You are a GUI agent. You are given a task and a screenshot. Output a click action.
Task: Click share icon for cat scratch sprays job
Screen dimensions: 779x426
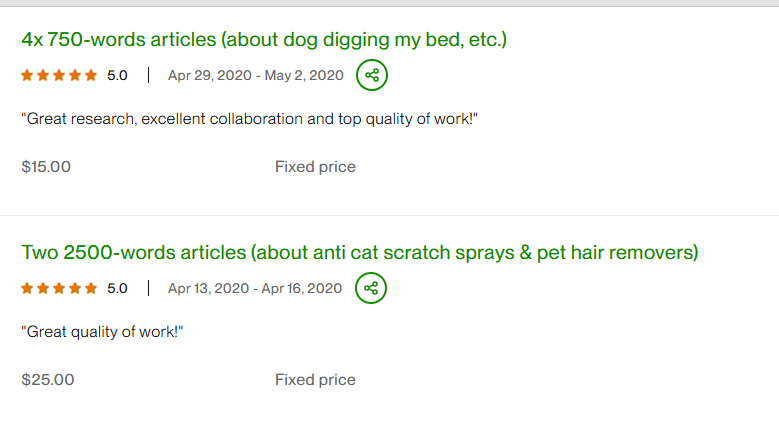coord(371,288)
